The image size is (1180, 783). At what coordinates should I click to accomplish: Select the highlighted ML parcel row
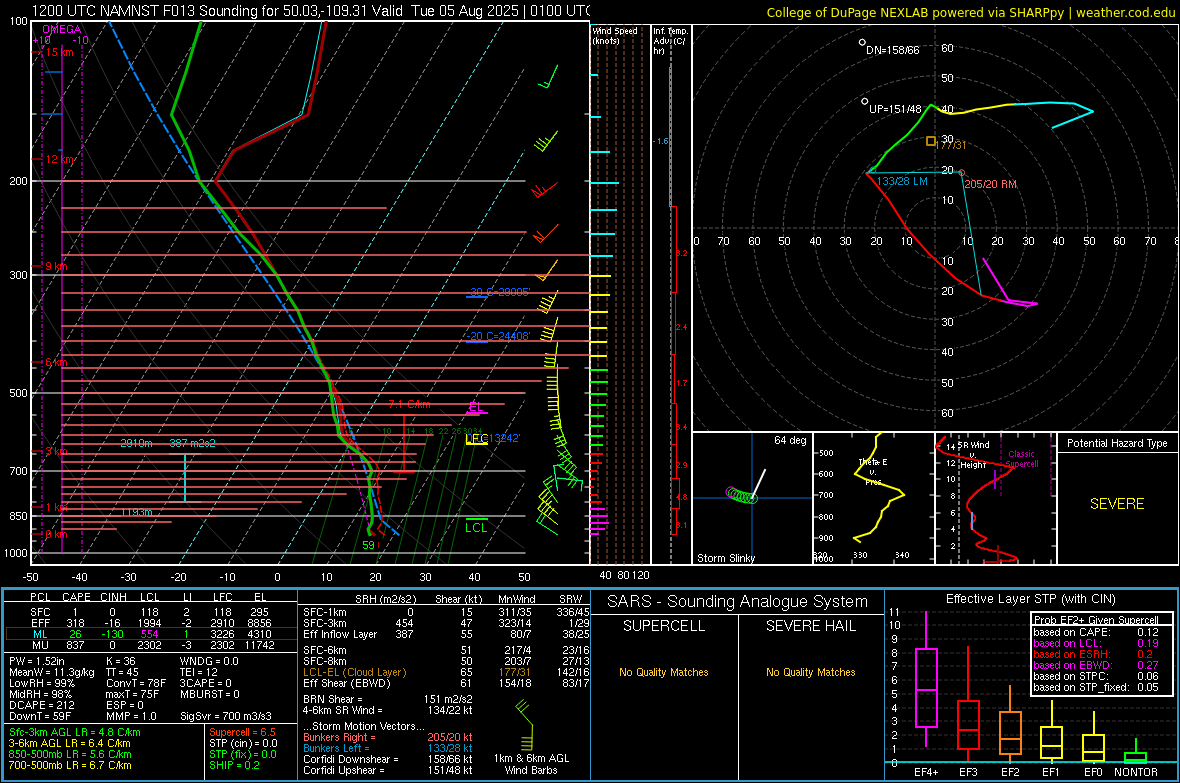coord(150,634)
